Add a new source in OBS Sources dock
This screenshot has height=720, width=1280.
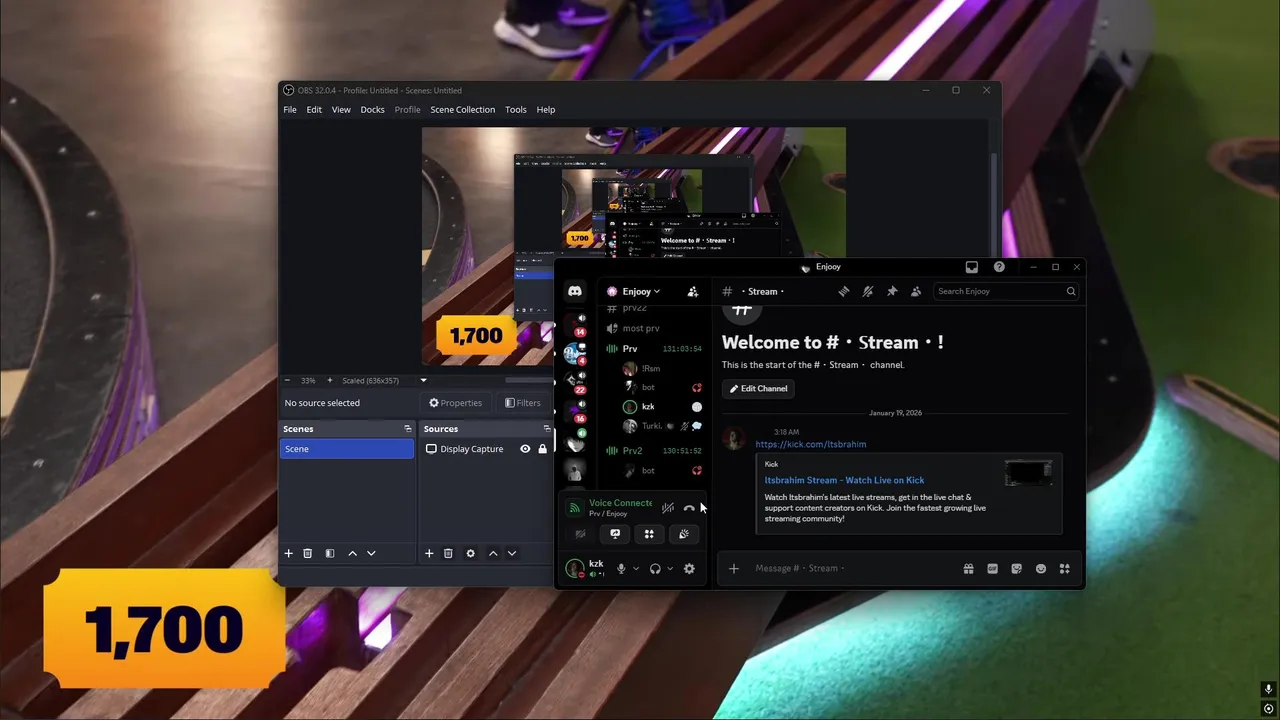(x=429, y=553)
